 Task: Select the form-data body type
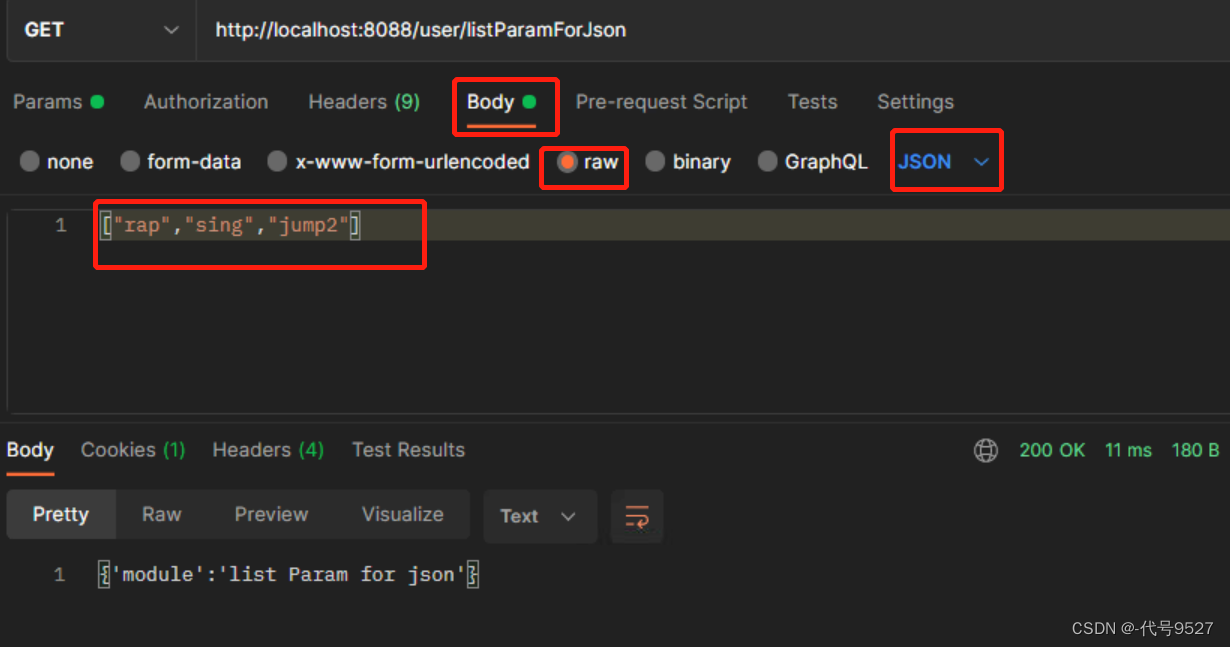(x=181, y=162)
